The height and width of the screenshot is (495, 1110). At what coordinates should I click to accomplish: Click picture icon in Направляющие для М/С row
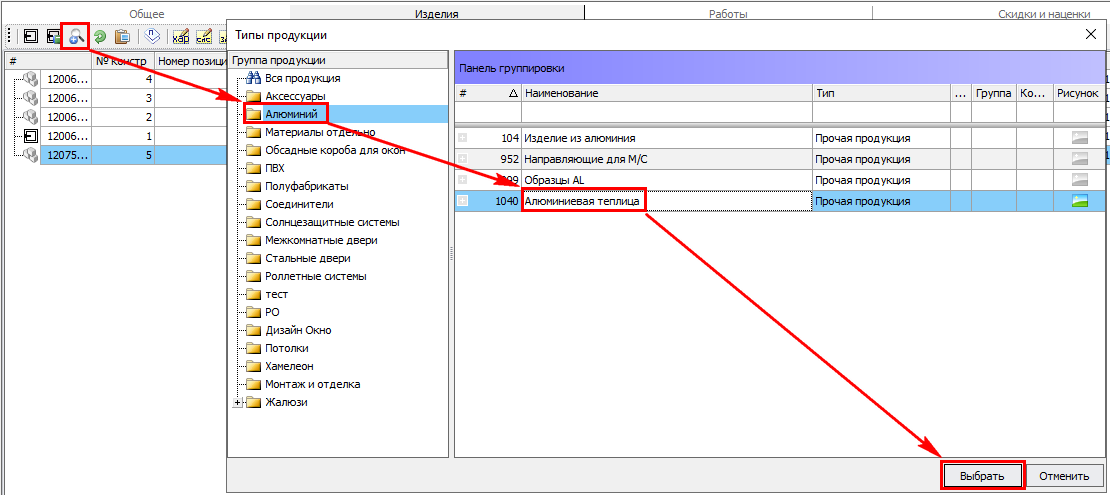coord(1079,159)
